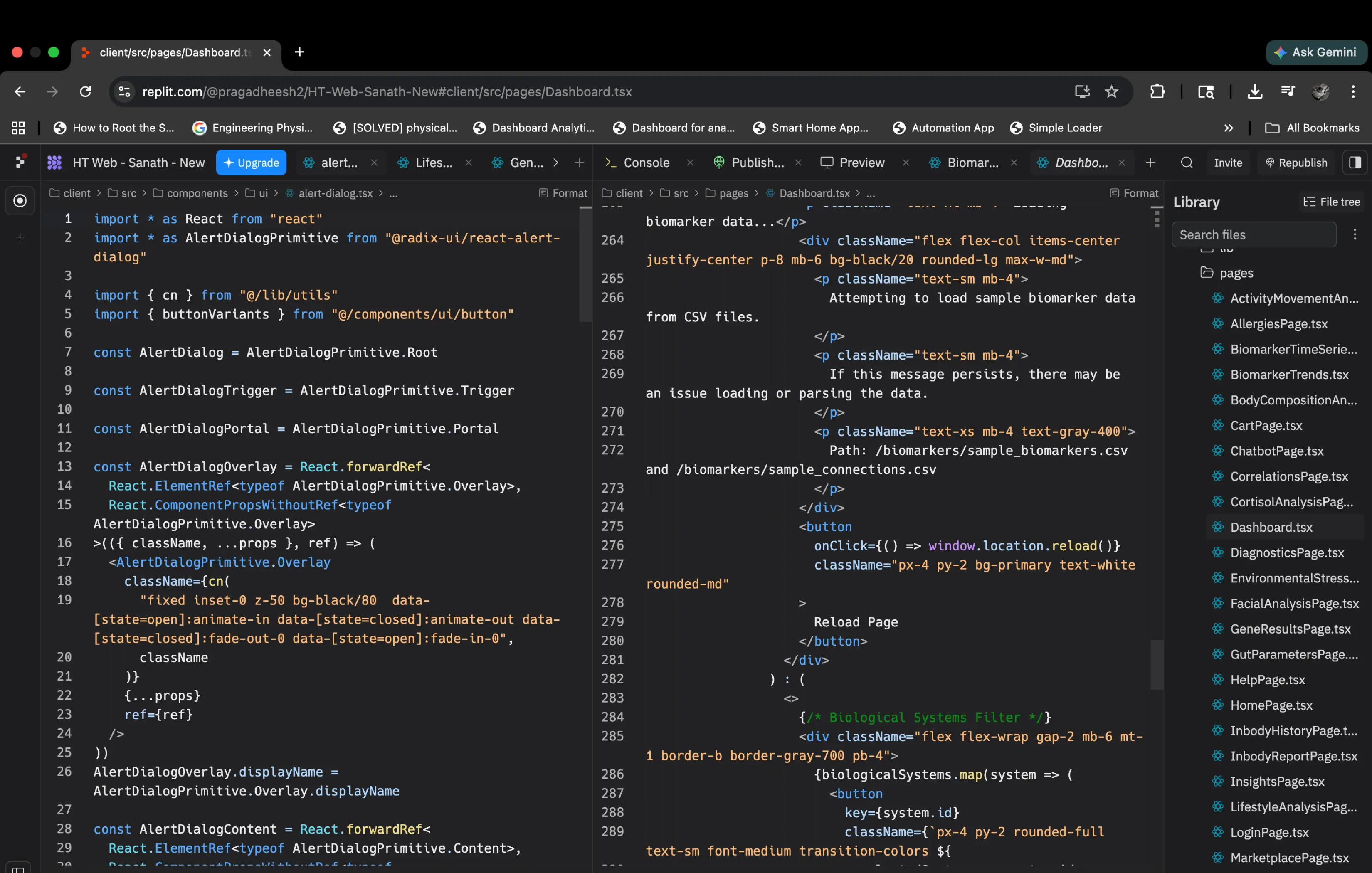Bookmark page with the star icon
Image resolution: width=1372 pixels, height=873 pixels.
(1112, 92)
